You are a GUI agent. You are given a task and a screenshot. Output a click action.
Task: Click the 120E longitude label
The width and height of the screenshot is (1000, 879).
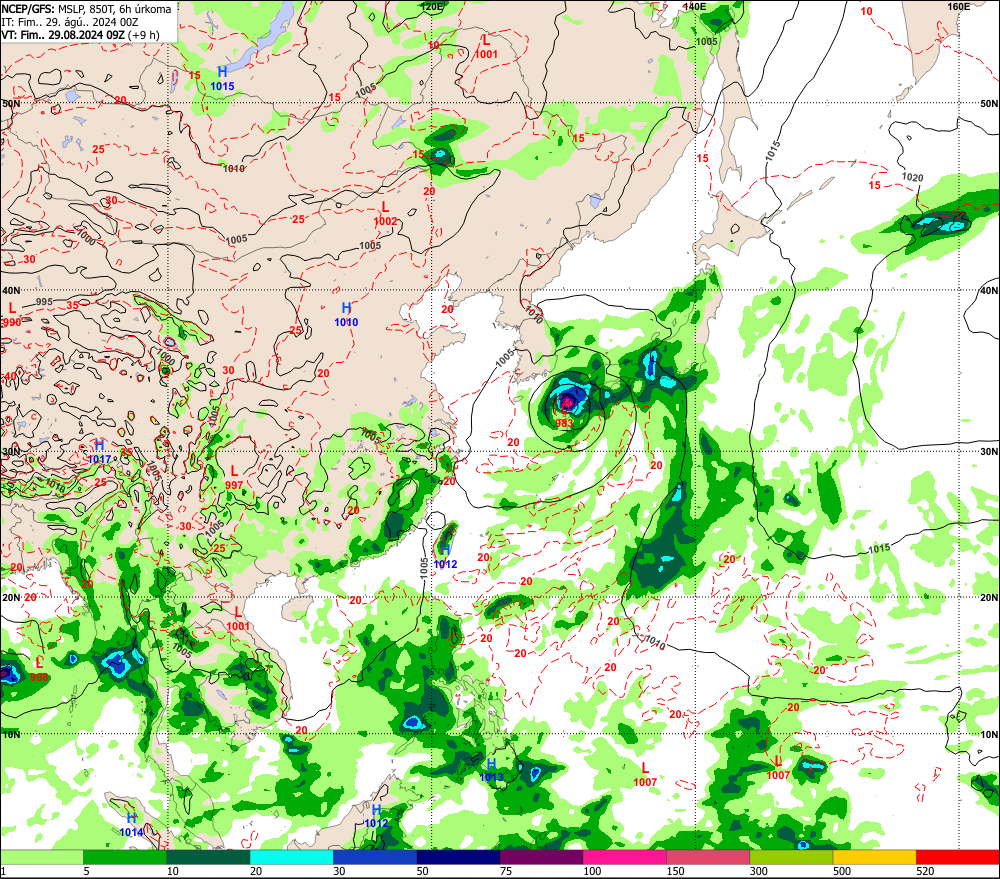(x=432, y=6)
